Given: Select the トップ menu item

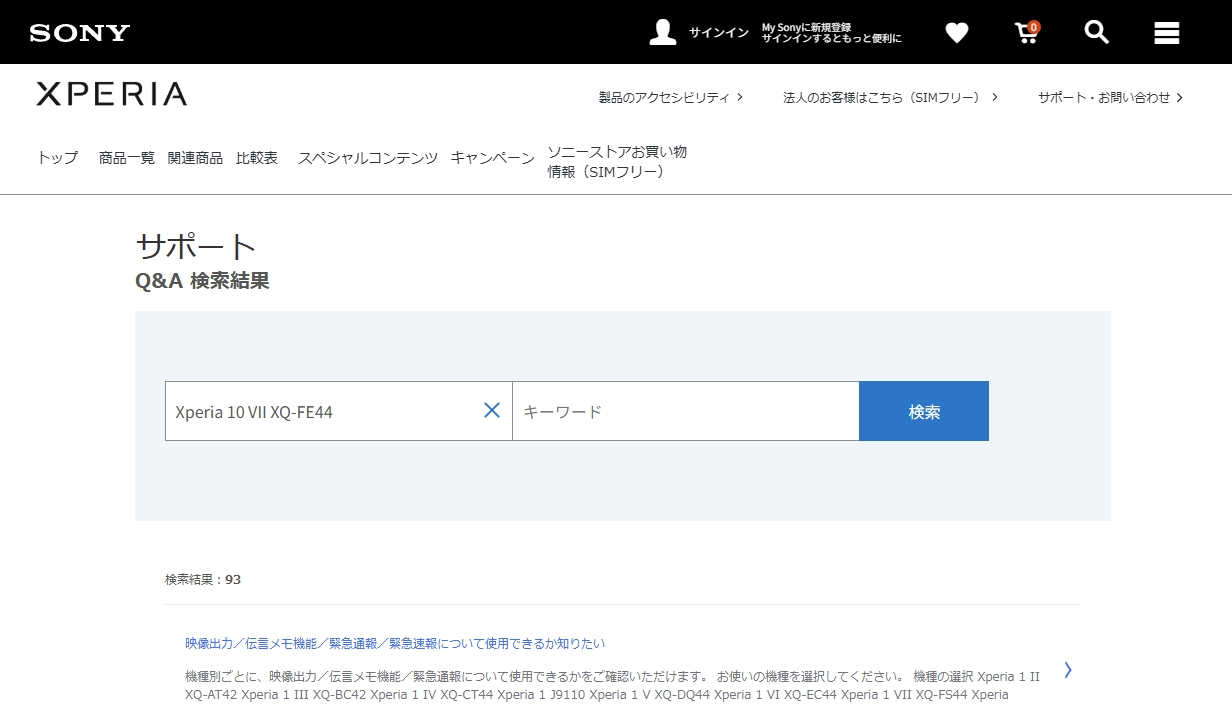Looking at the screenshot, I should [57, 158].
